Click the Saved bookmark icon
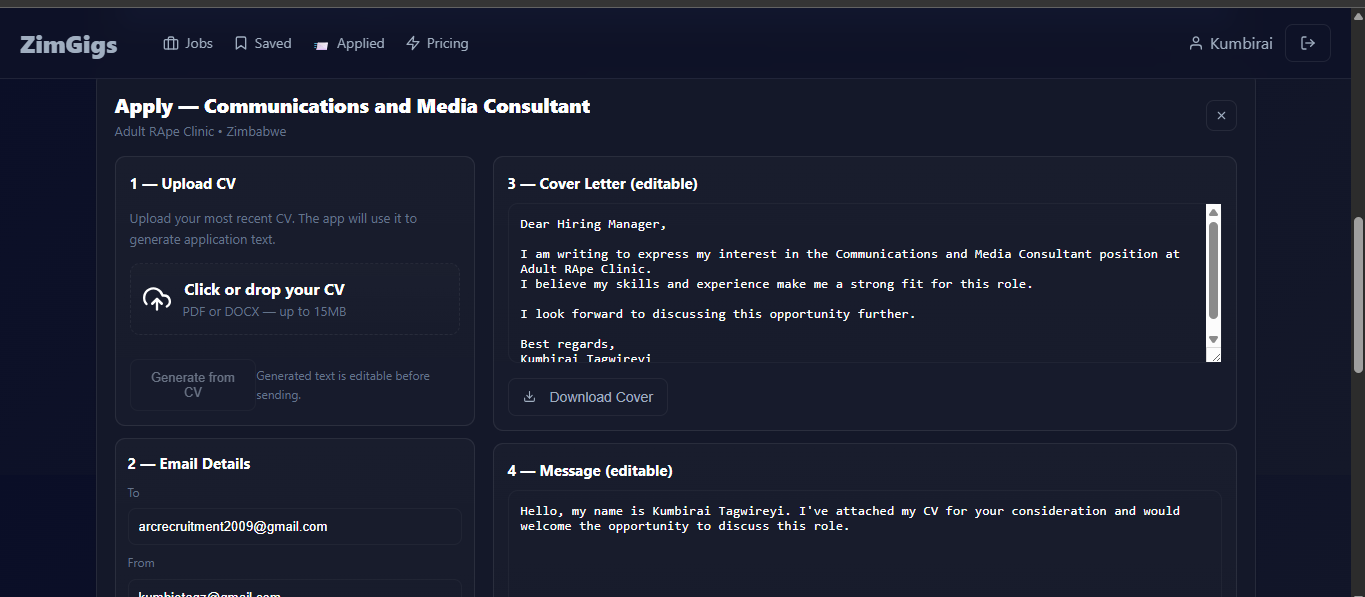The image size is (1365, 597). point(240,42)
